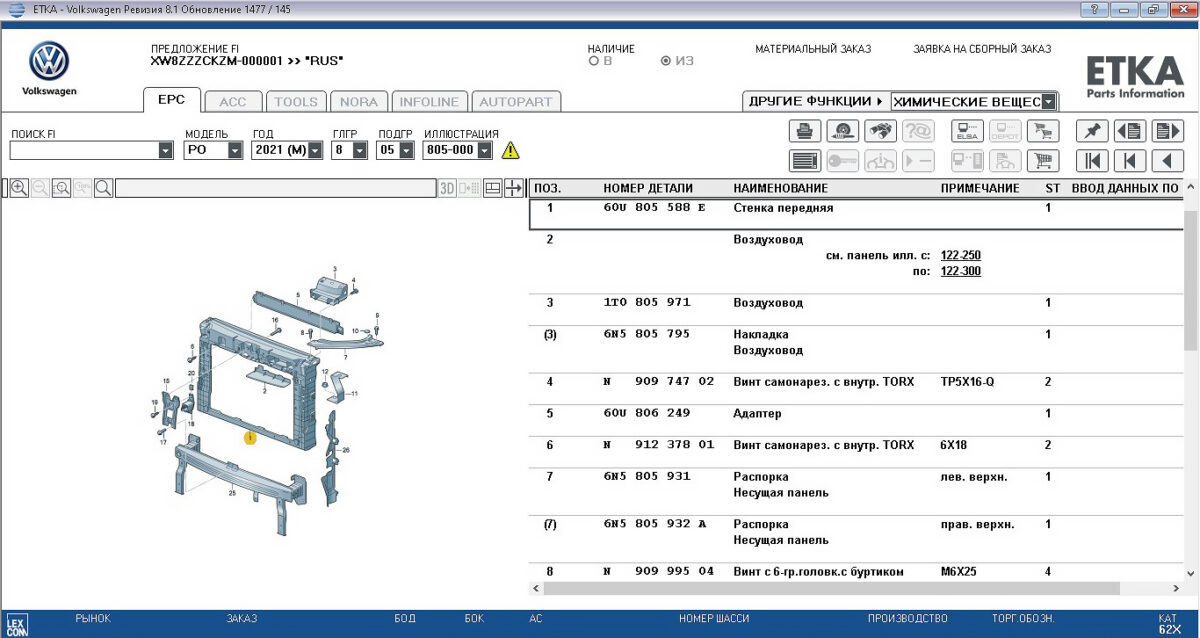Click the binoculars search icon

(881, 131)
